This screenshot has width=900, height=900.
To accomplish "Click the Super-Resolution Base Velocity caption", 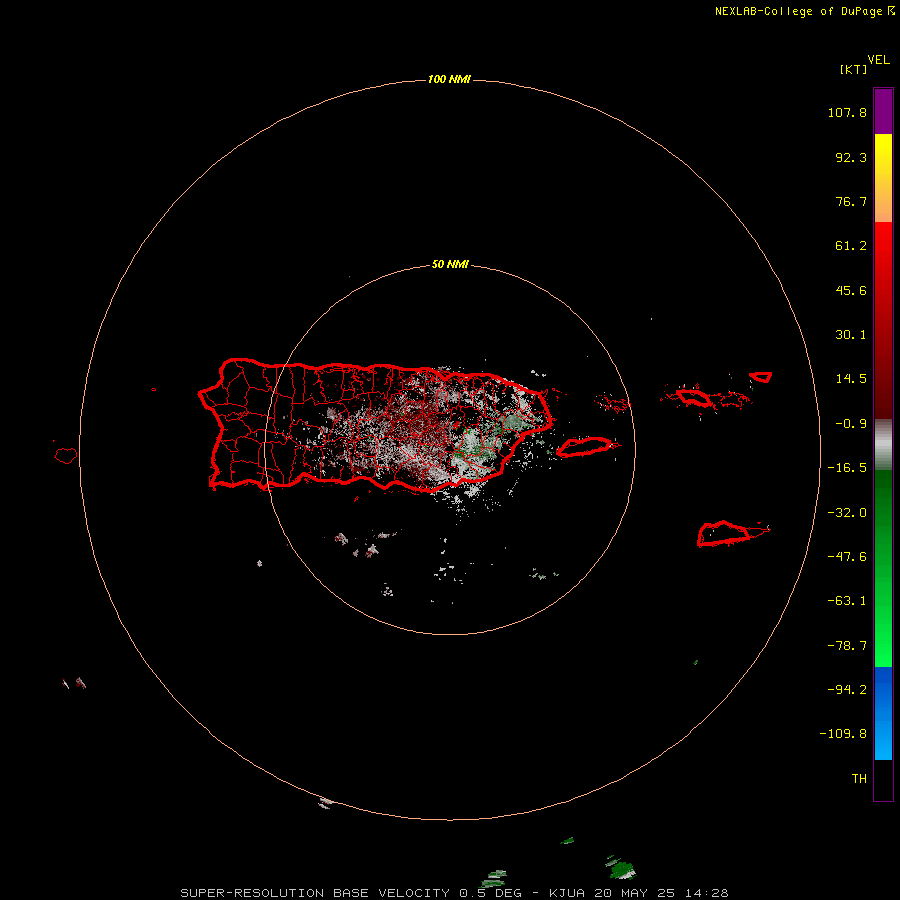I will [454, 893].
